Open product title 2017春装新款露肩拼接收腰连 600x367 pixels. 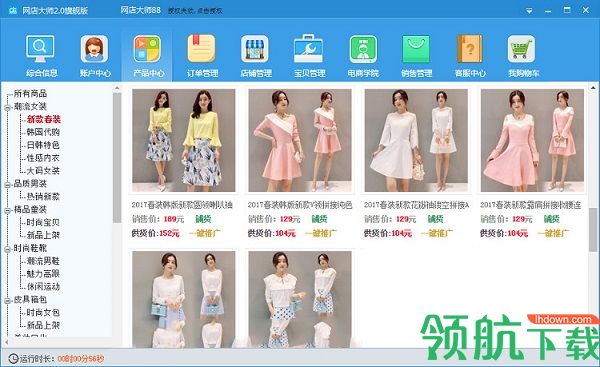click(531, 205)
